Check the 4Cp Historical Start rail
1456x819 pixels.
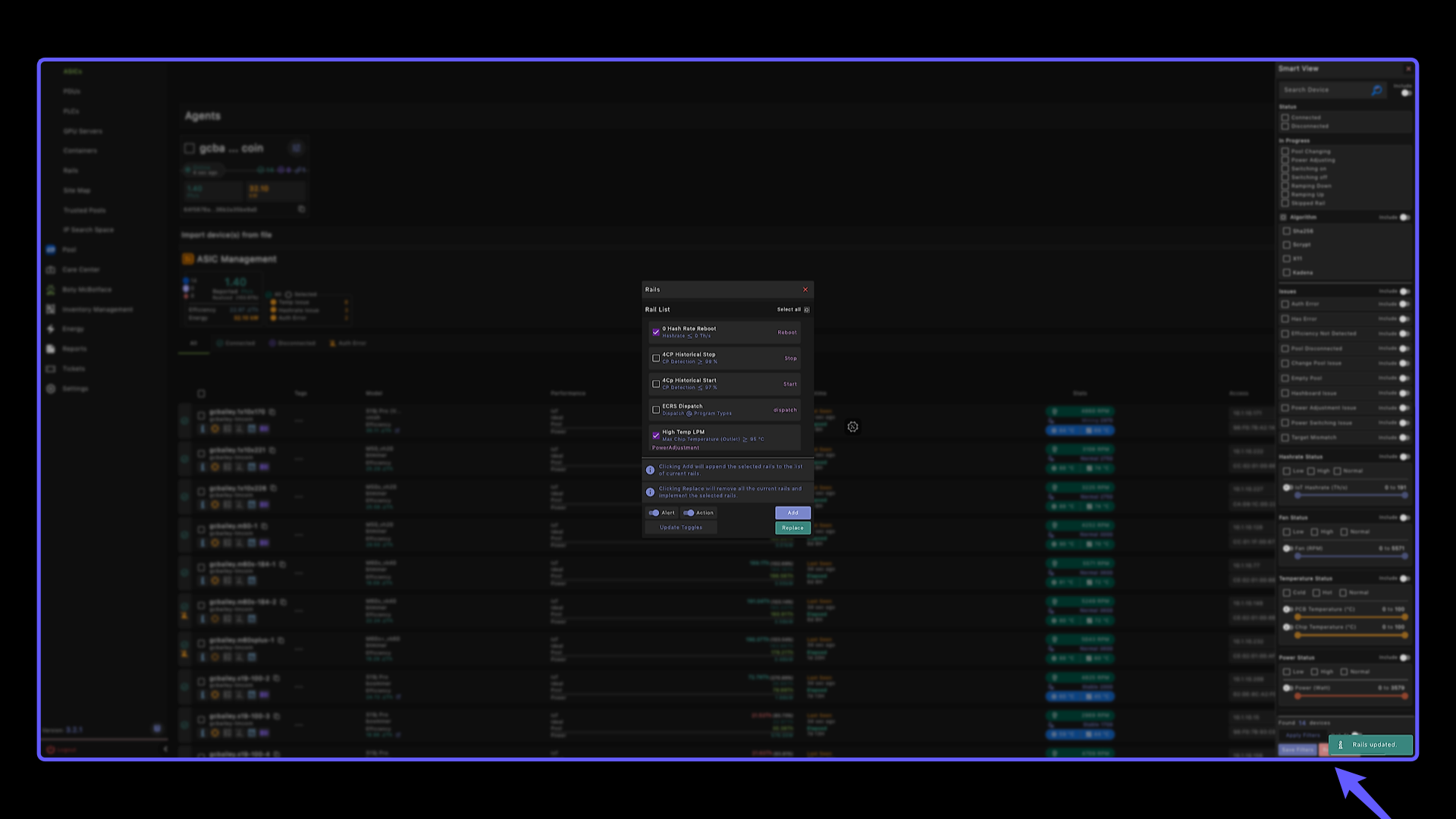coord(656,384)
